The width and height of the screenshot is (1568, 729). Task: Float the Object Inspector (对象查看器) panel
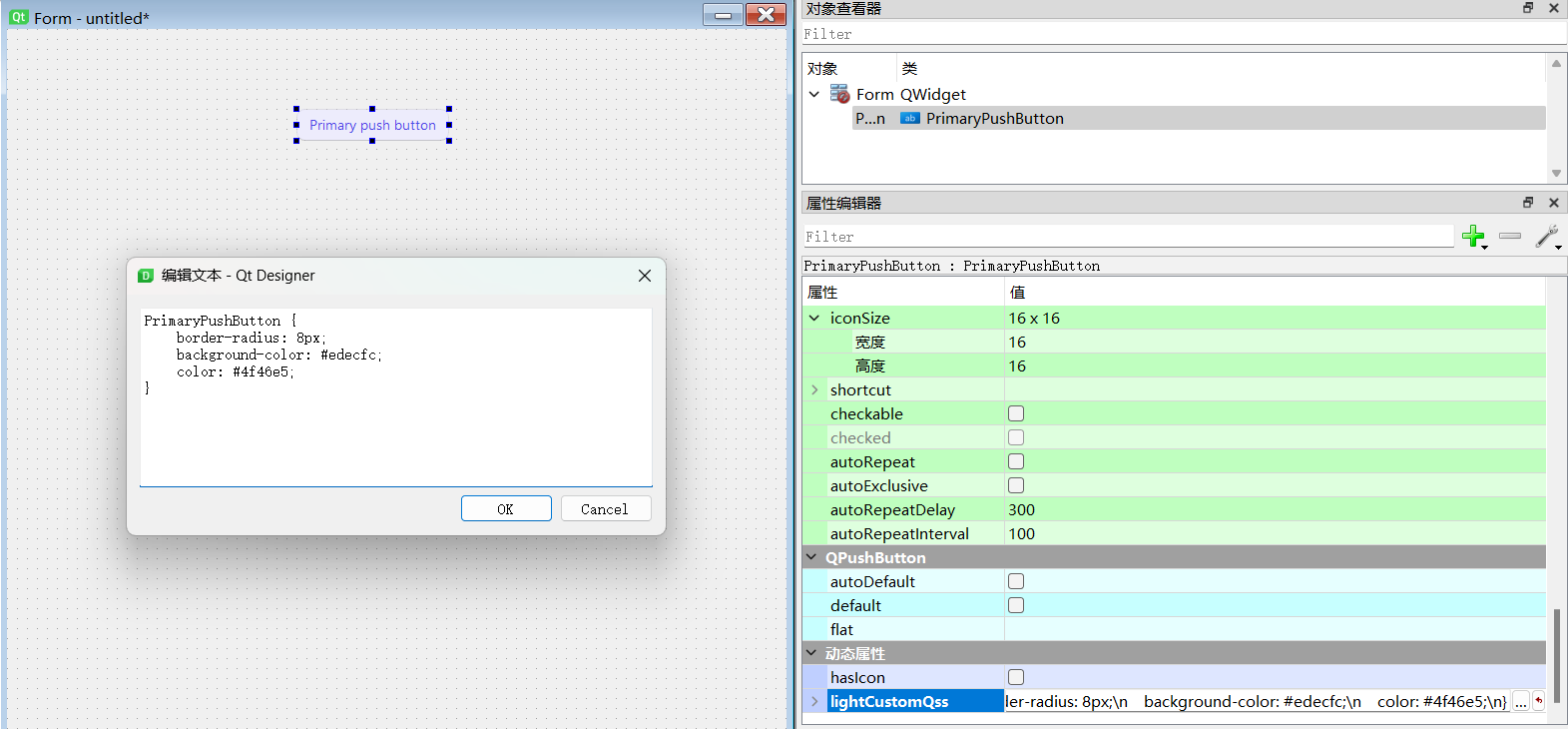[1528, 8]
